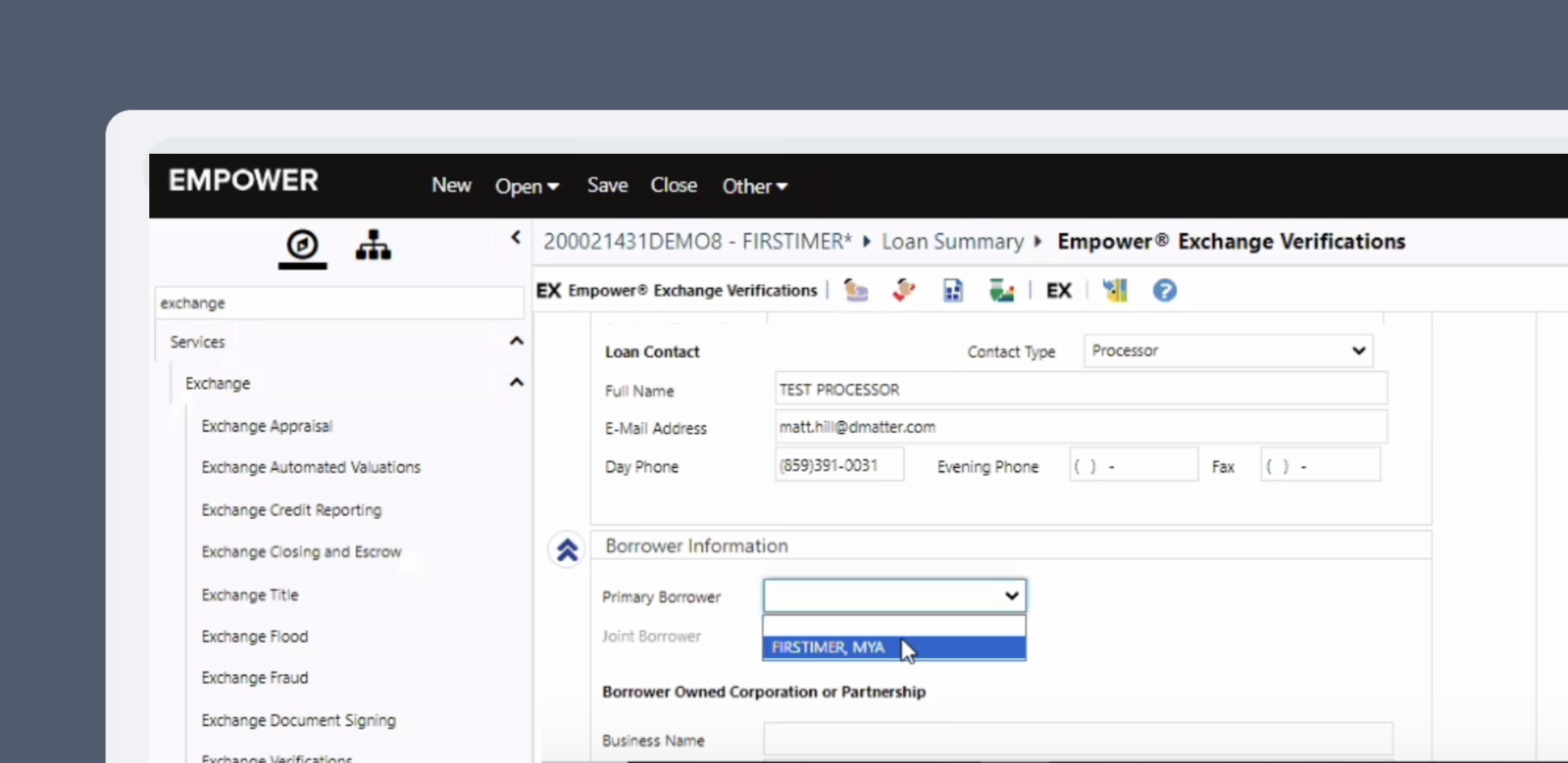
Task: Open the Other menu
Action: coord(754,186)
